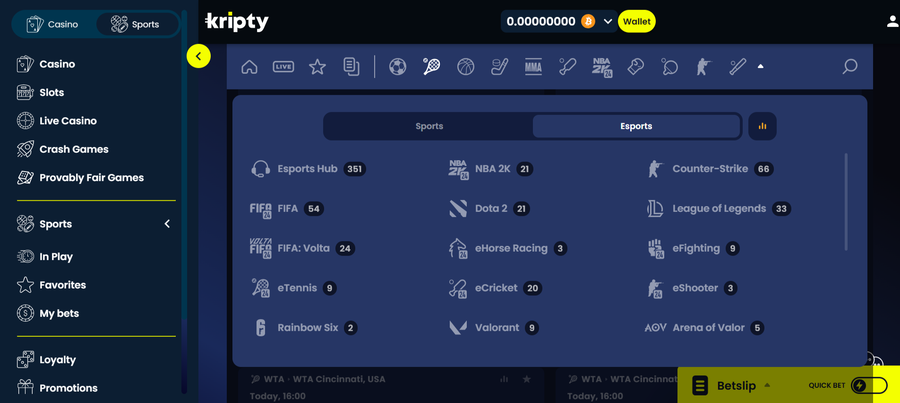The height and width of the screenshot is (403, 900).
Task: Click the search magnifier icon
Action: [x=849, y=67]
